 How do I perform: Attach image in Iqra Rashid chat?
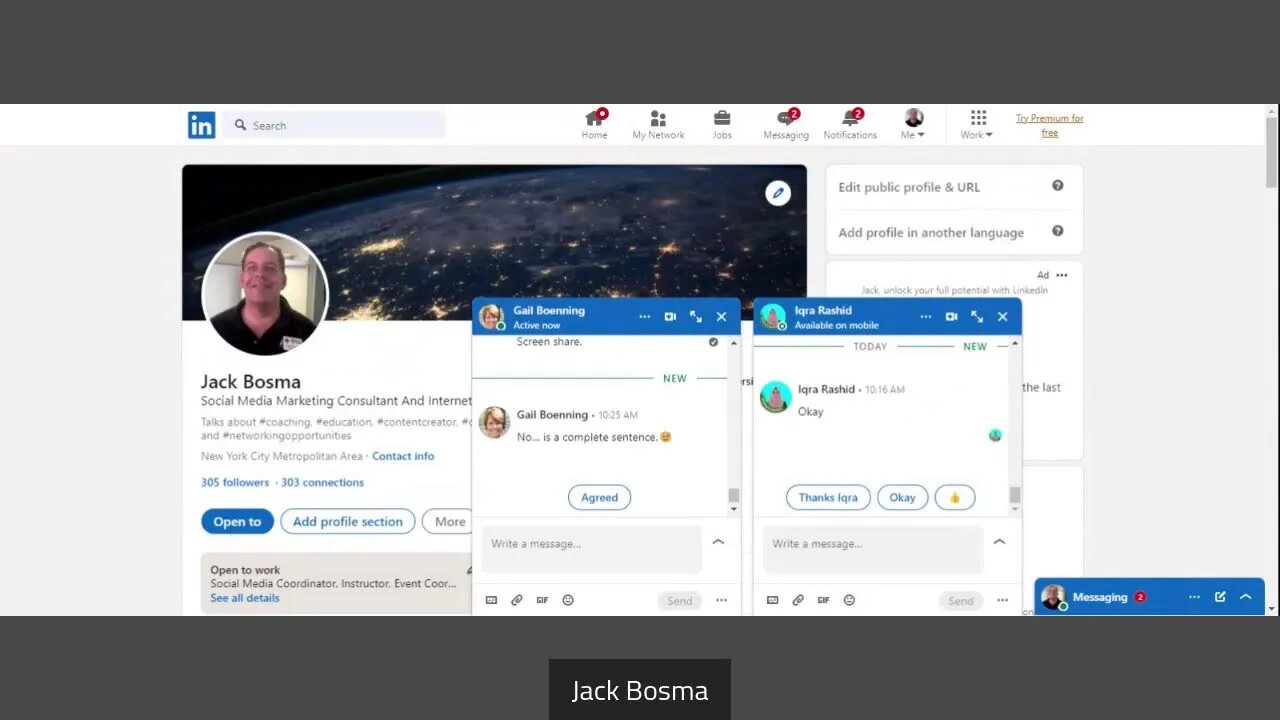click(x=772, y=600)
